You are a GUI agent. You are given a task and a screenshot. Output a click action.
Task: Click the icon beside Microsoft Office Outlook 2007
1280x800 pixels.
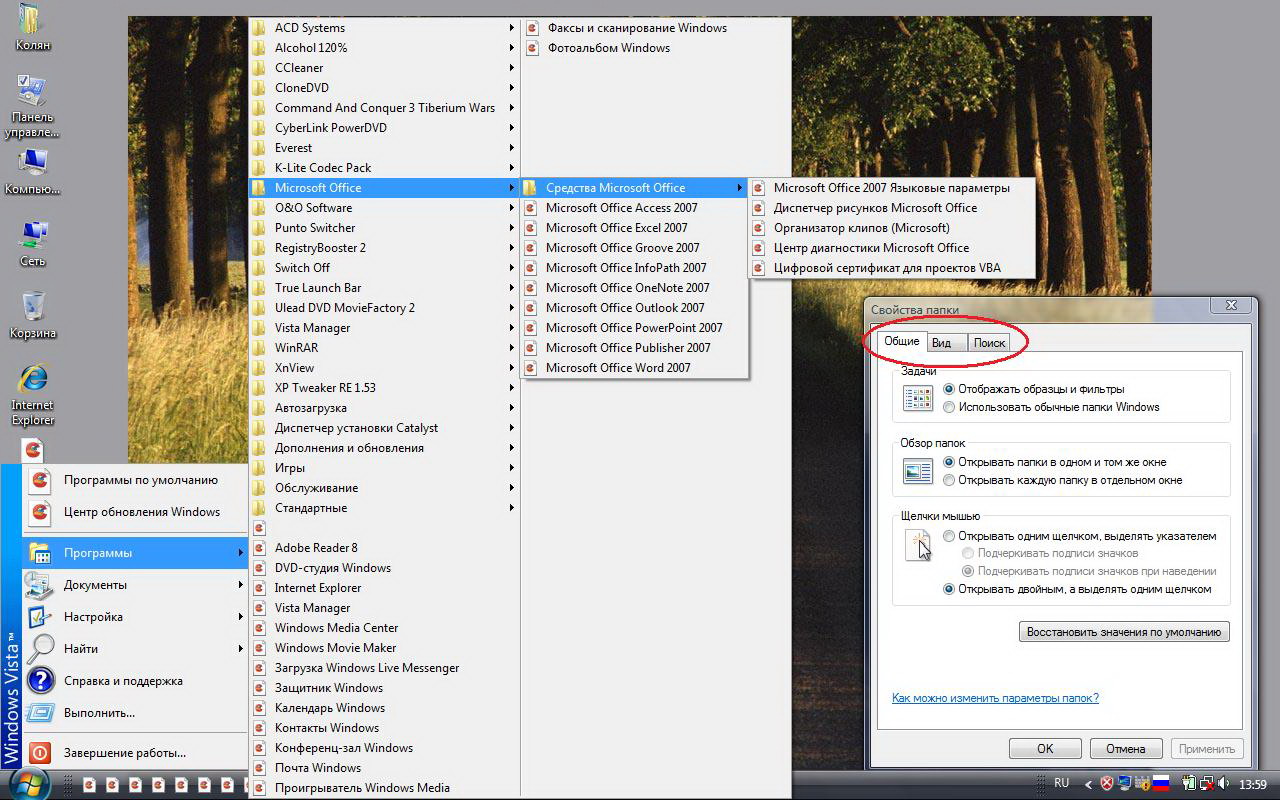coord(531,308)
